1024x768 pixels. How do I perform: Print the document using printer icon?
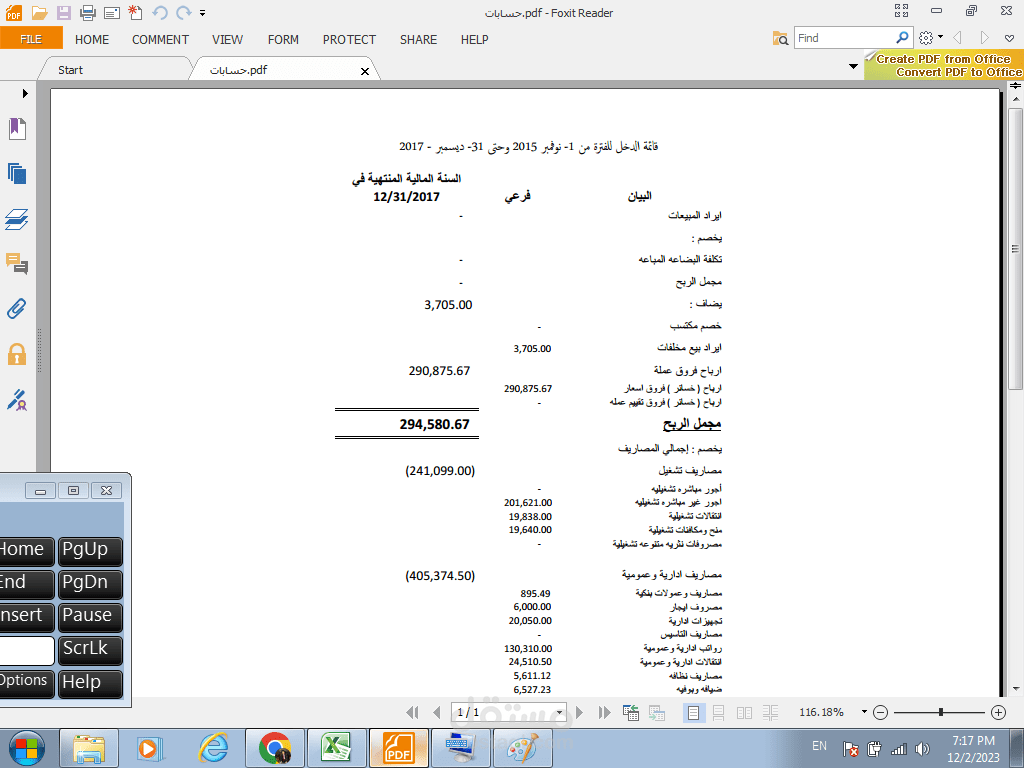tap(88, 12)
